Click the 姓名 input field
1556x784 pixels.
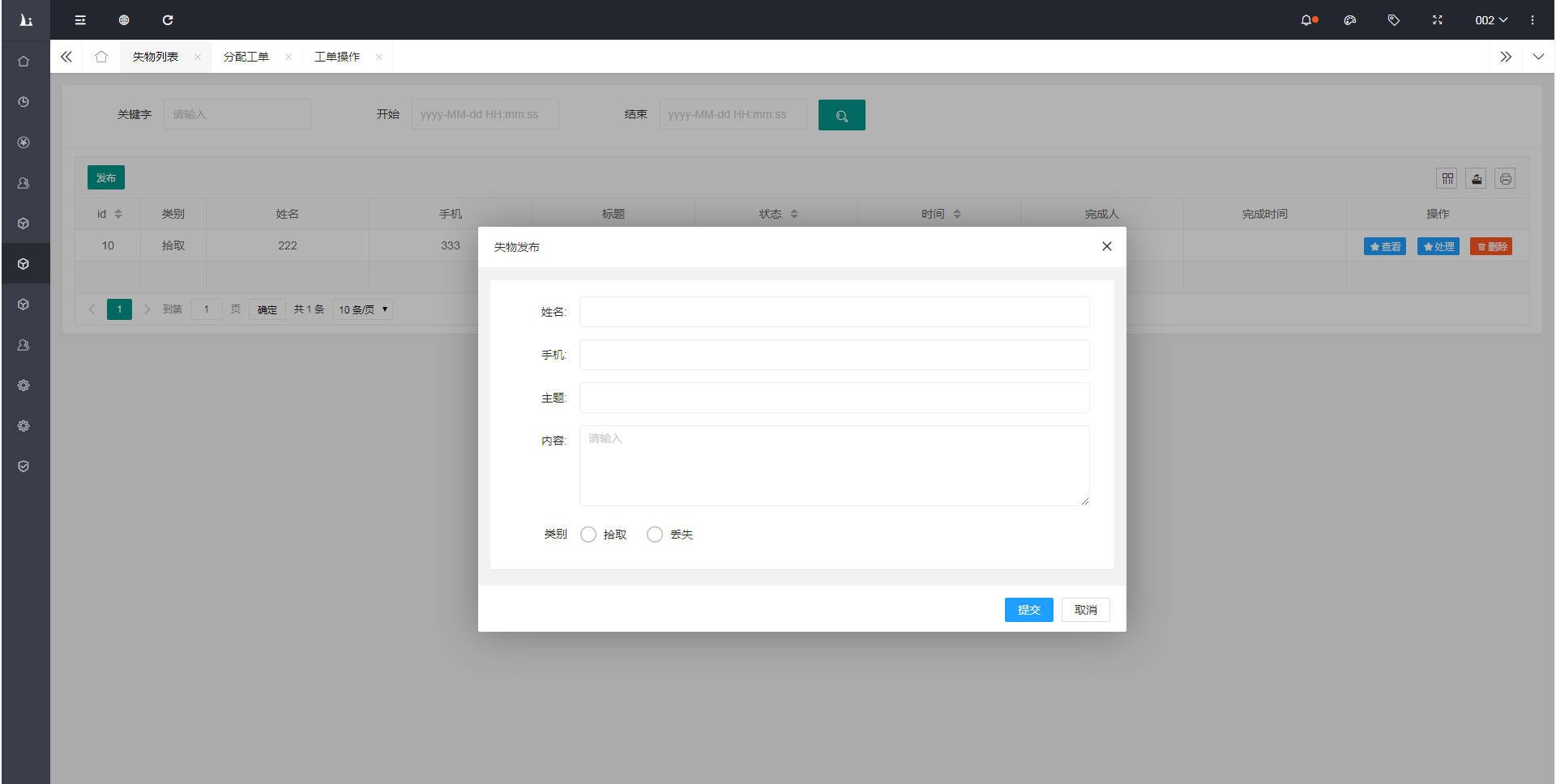pos(834,312)
